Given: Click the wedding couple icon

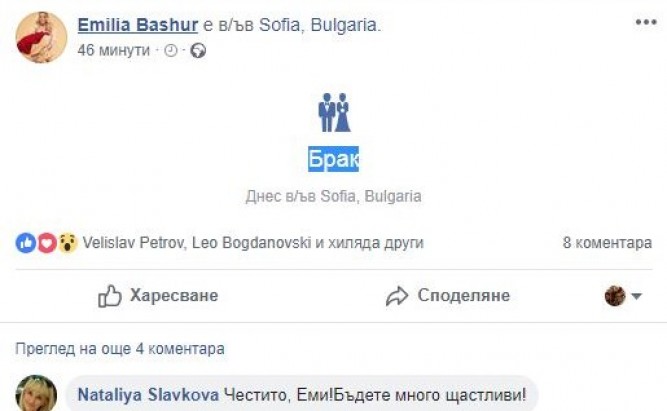Looking at the screenshot, I should pos(333,112).
